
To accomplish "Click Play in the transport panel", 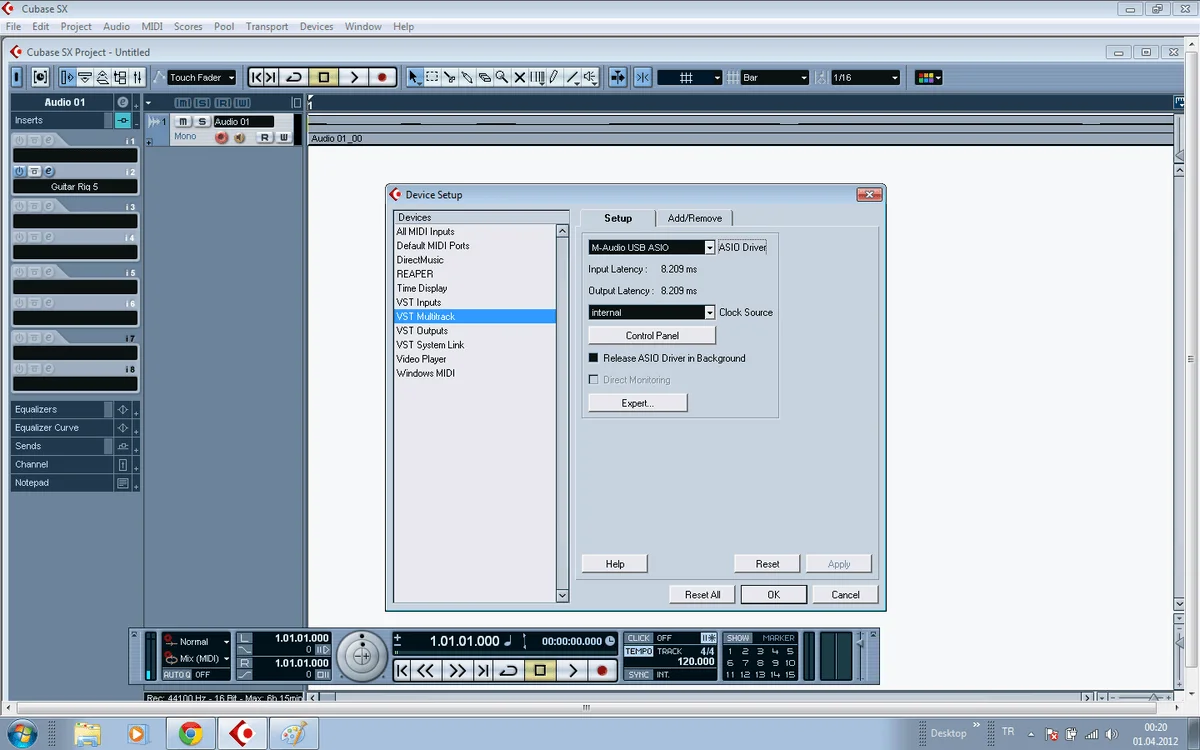I will (x=572, y=671).
